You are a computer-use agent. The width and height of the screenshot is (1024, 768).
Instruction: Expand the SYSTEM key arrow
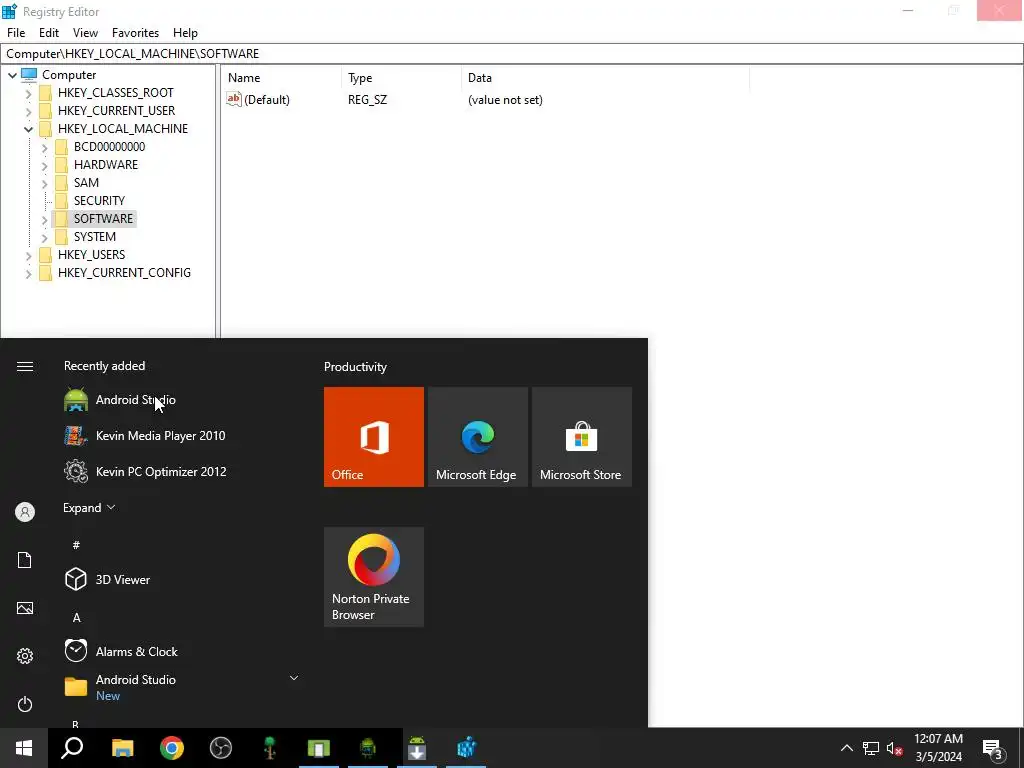[44, 238]
